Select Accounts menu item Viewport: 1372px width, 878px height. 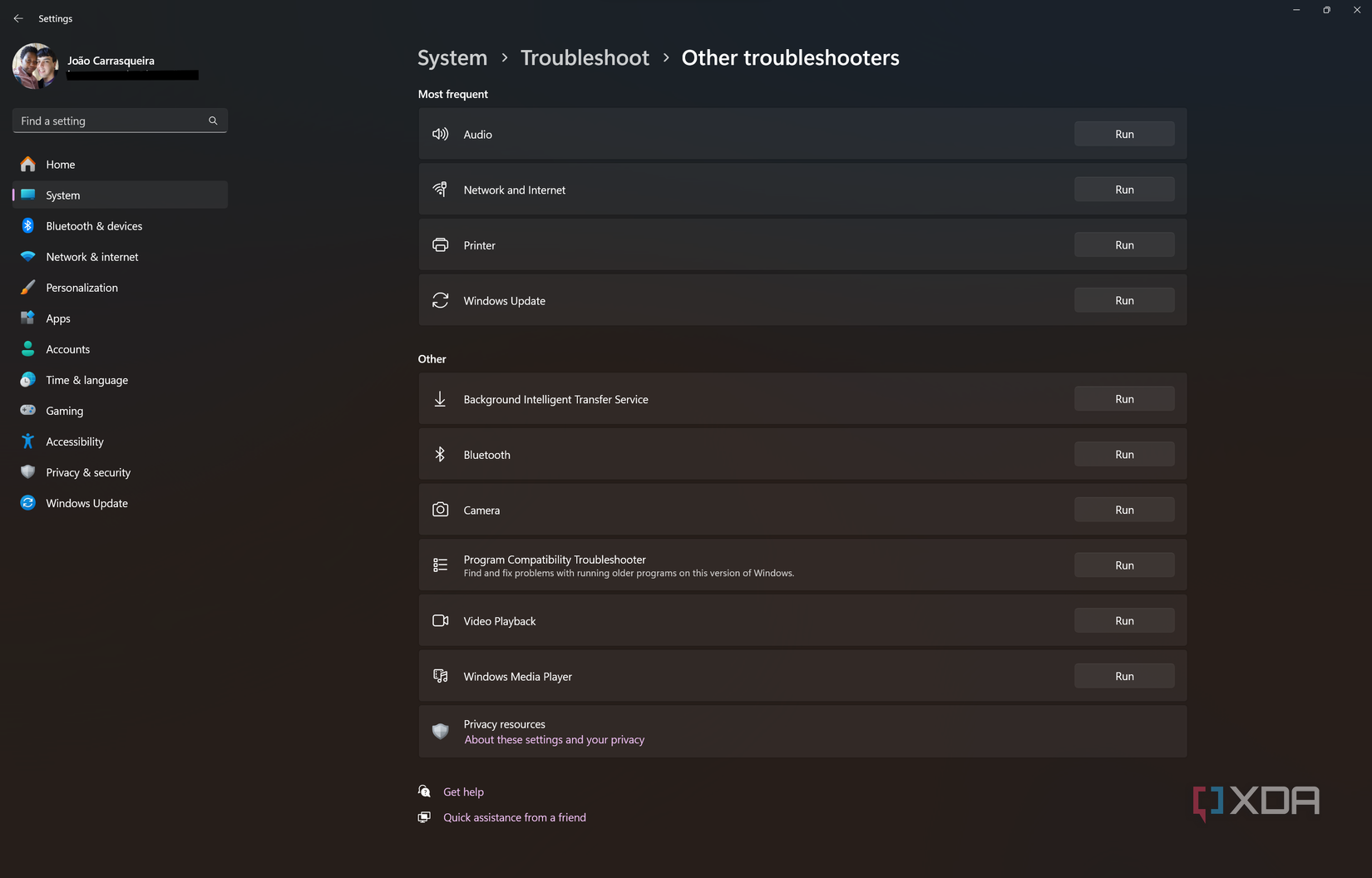click(120, 349)
